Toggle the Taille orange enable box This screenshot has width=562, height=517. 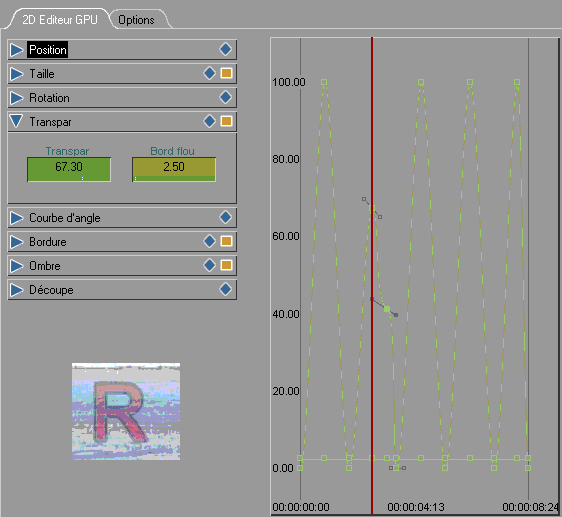tap(227, 73)
